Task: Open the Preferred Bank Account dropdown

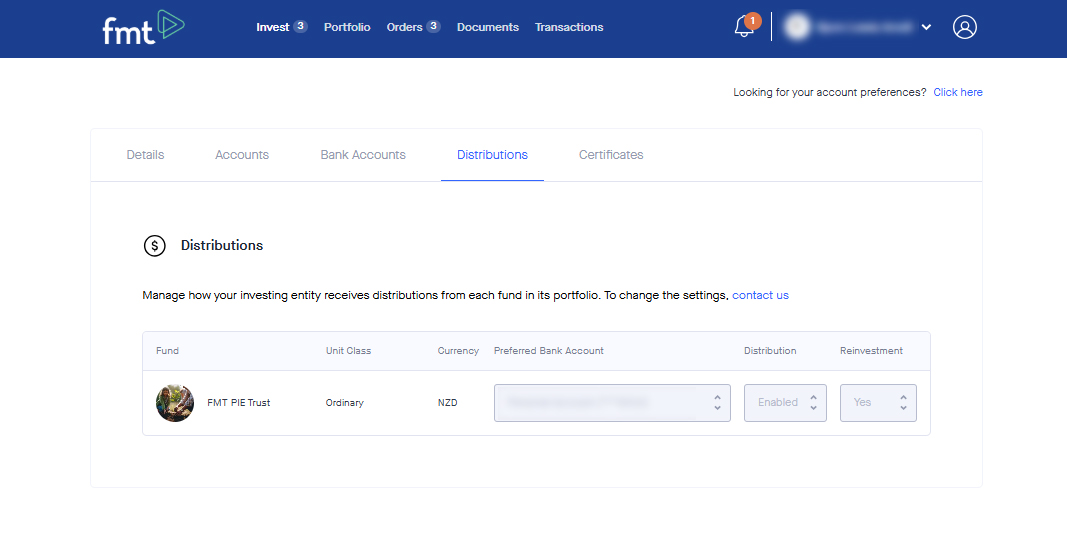Action: 612,403
